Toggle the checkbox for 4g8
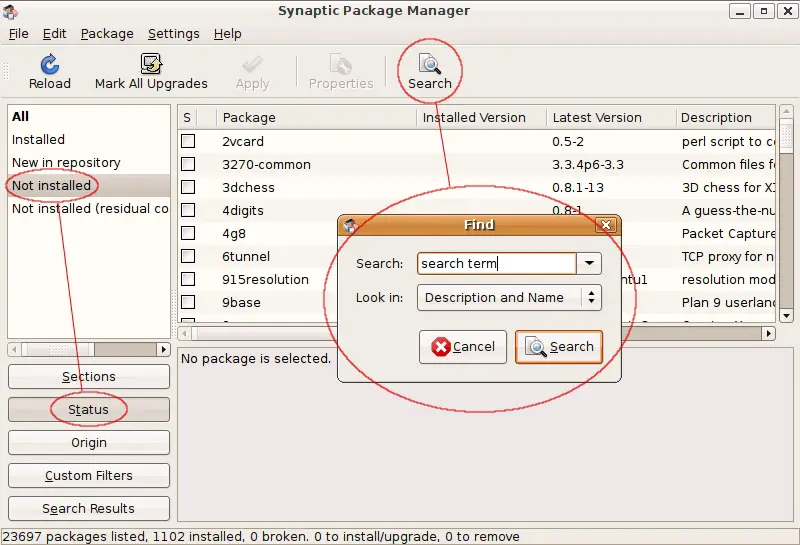The height and width of the screenshot is (545, 800). (188, 233)
